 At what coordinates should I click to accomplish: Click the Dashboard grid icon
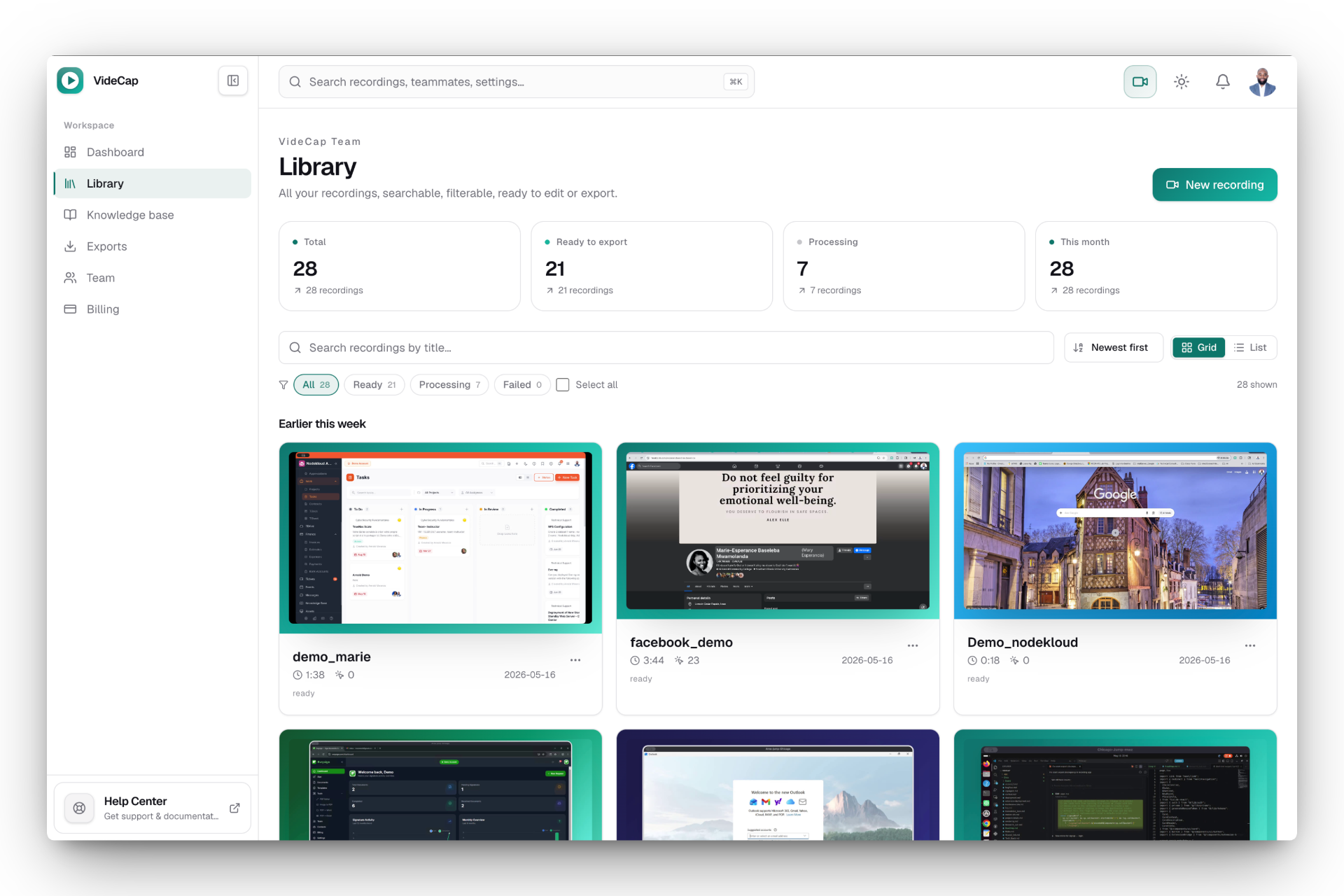click(x=70, y=152)
